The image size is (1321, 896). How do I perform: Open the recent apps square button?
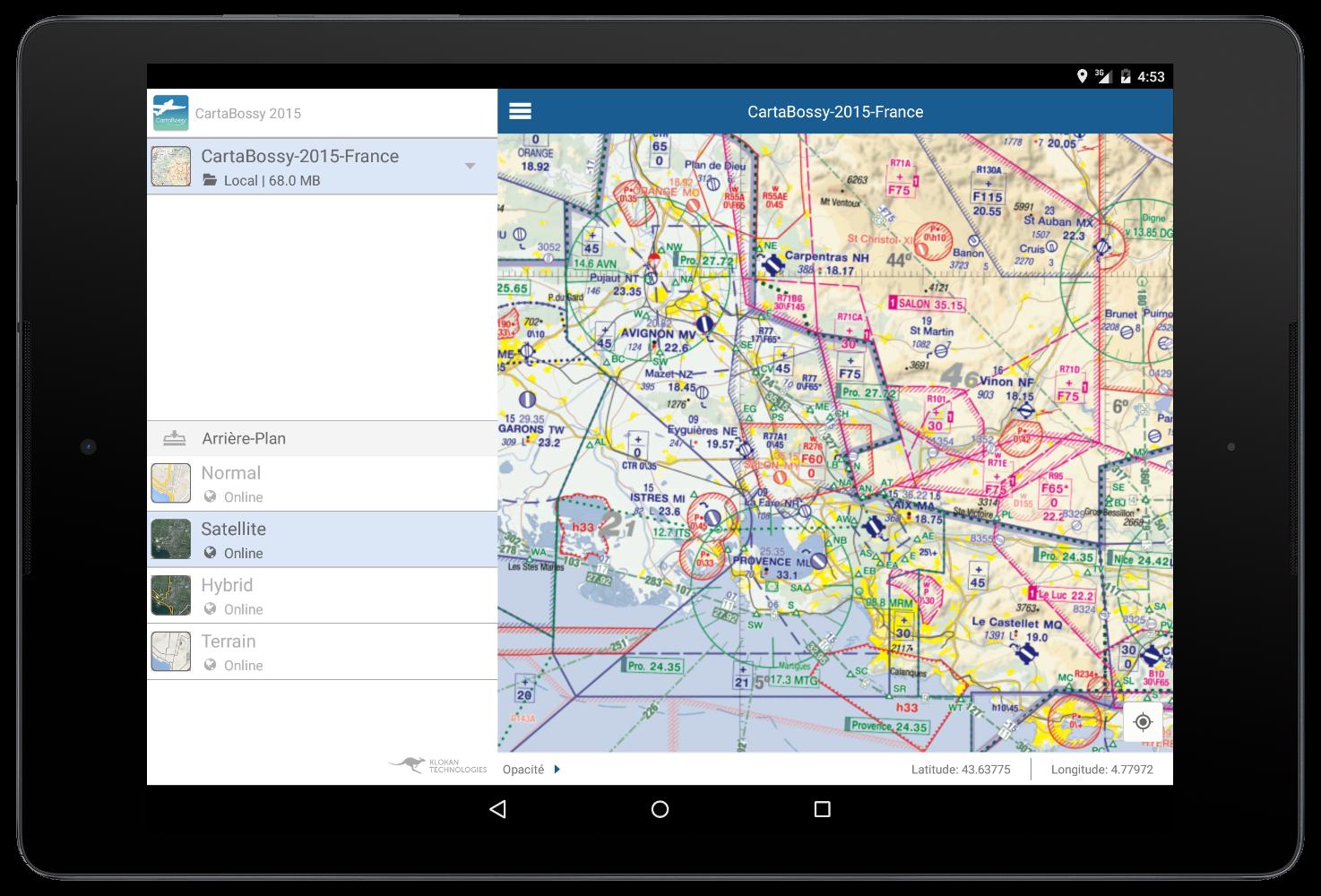coord(822,810)
